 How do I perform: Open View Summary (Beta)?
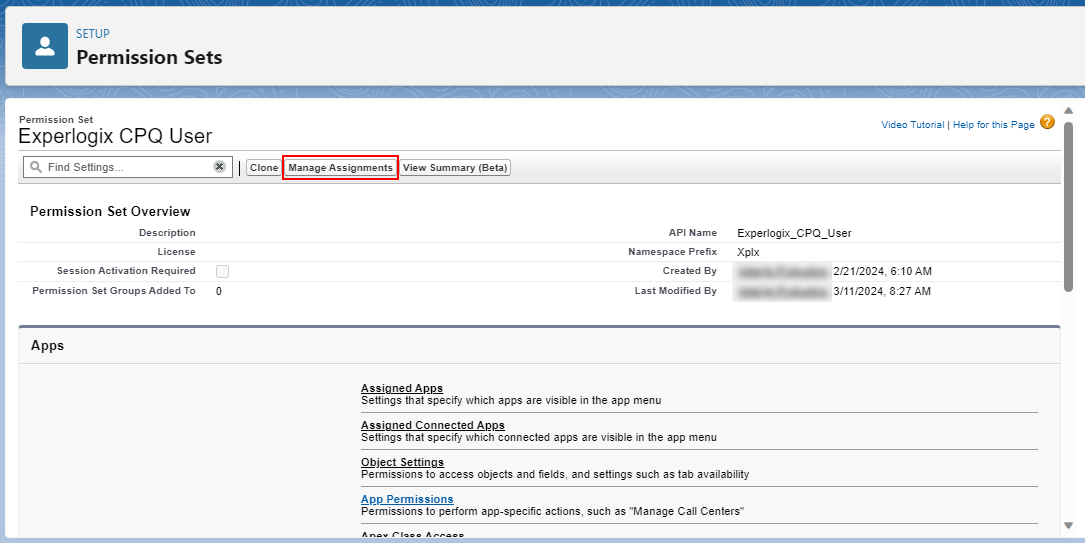pyautogui.click(x=455, y=167)
